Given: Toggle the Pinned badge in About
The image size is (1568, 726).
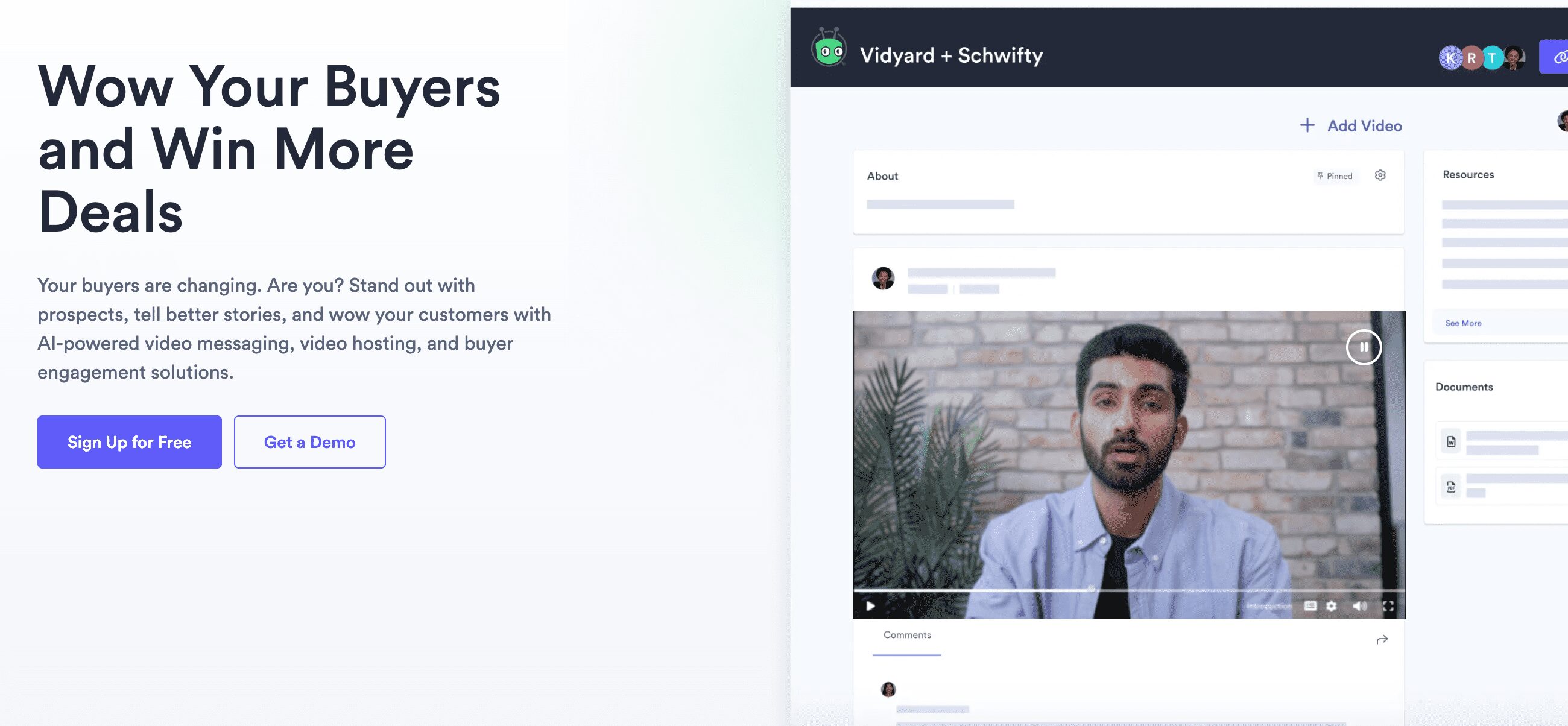Looking at the screenshot, I should [x=1334, y=176].
